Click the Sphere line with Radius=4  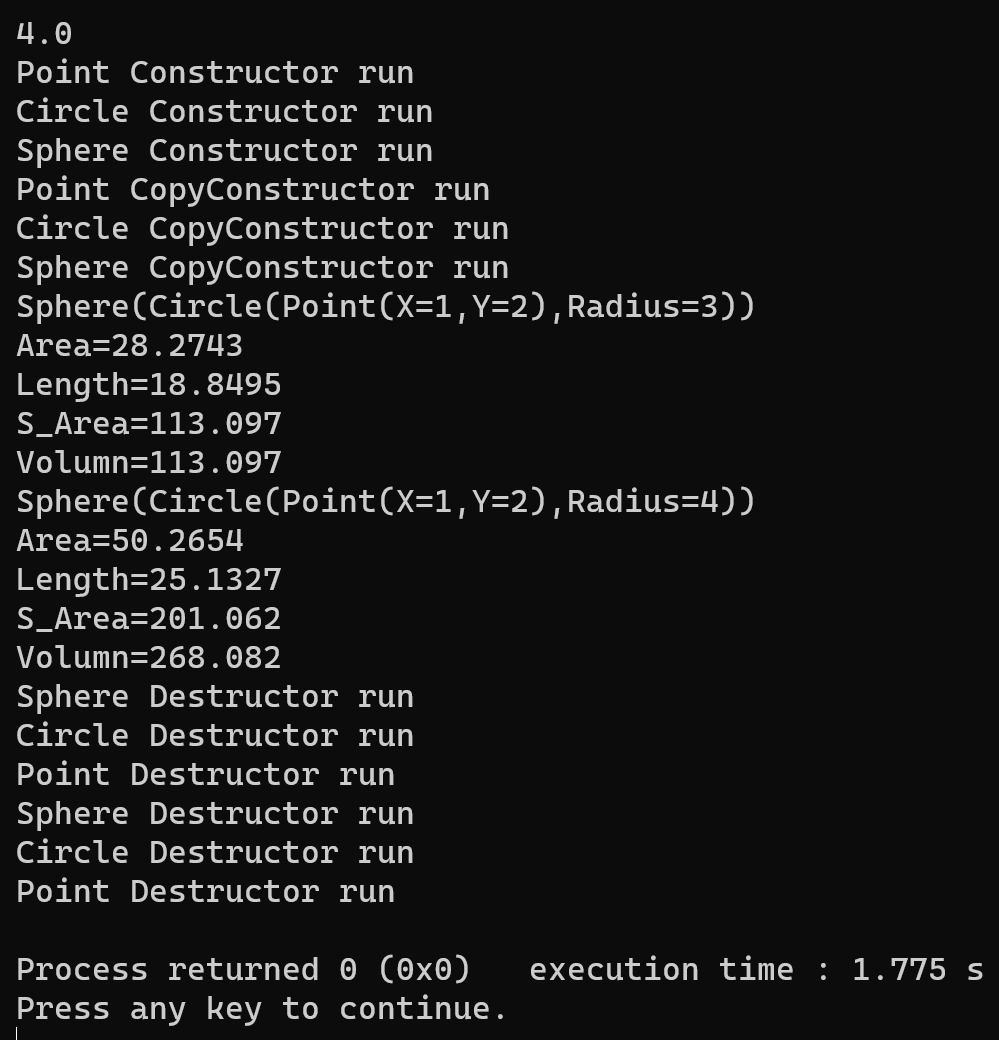[x=385, y=502]
